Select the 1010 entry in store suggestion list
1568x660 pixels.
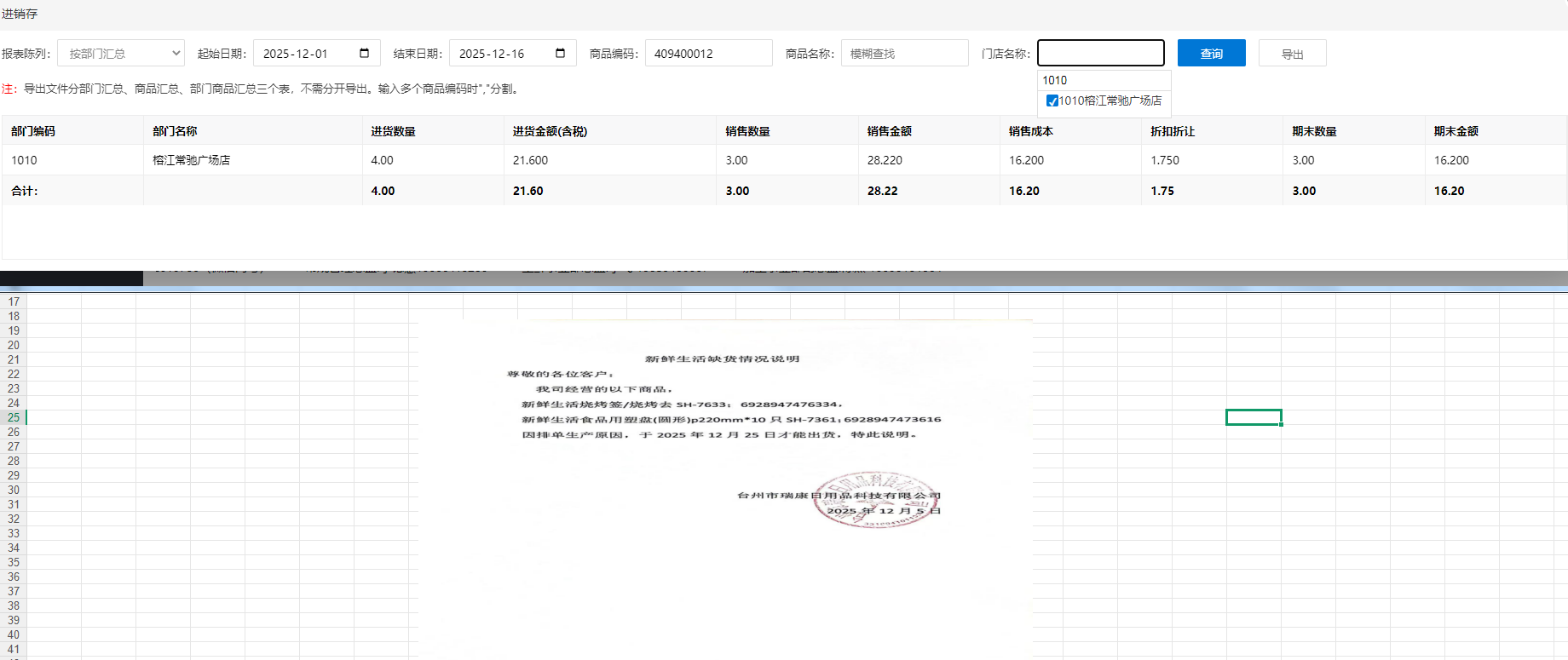(1055, 80)
